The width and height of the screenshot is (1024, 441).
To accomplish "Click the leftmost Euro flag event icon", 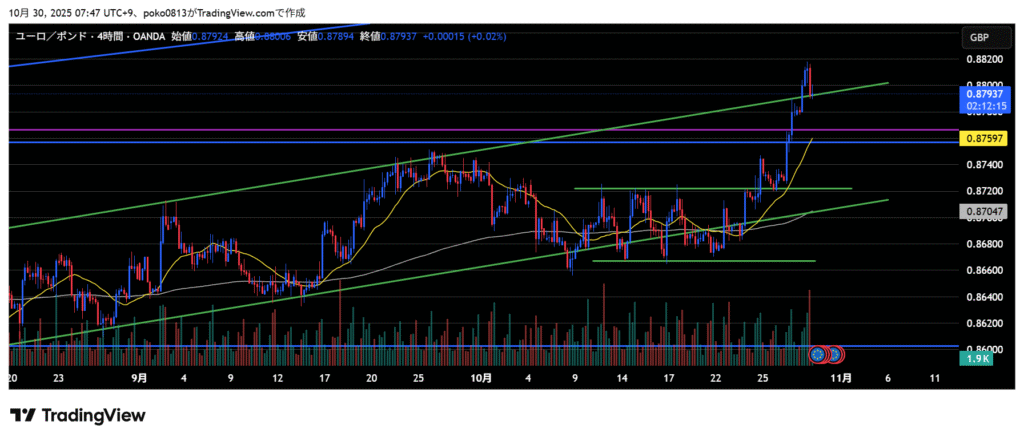I will click(818, 353).
